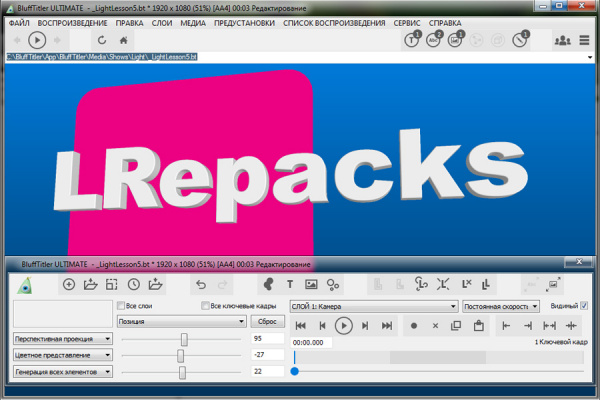Click the paste keyframe clipboard icon
The height and width of the screenshot is (400, 600).
click(x=478, y=326)
